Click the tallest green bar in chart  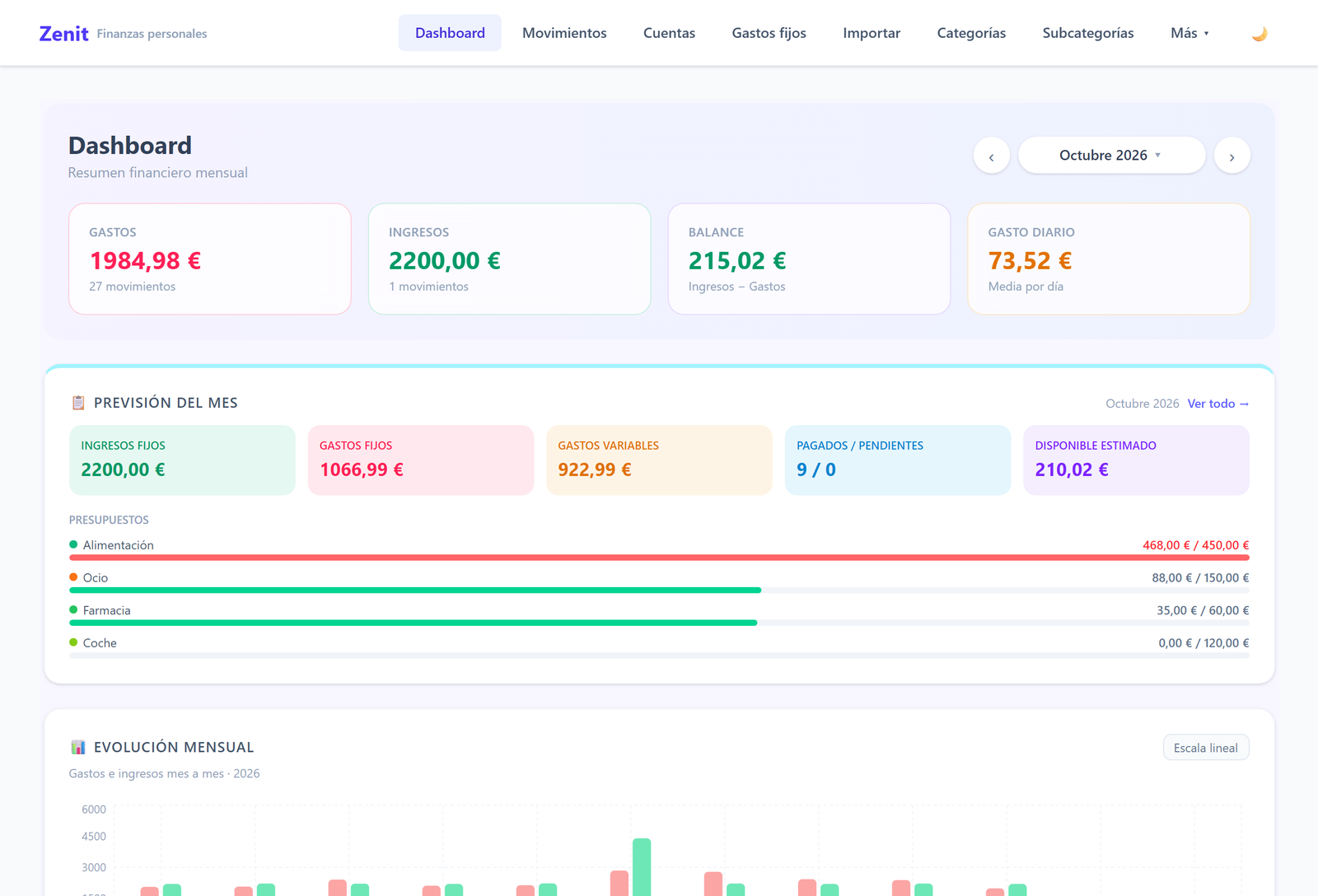click(642, 867)
